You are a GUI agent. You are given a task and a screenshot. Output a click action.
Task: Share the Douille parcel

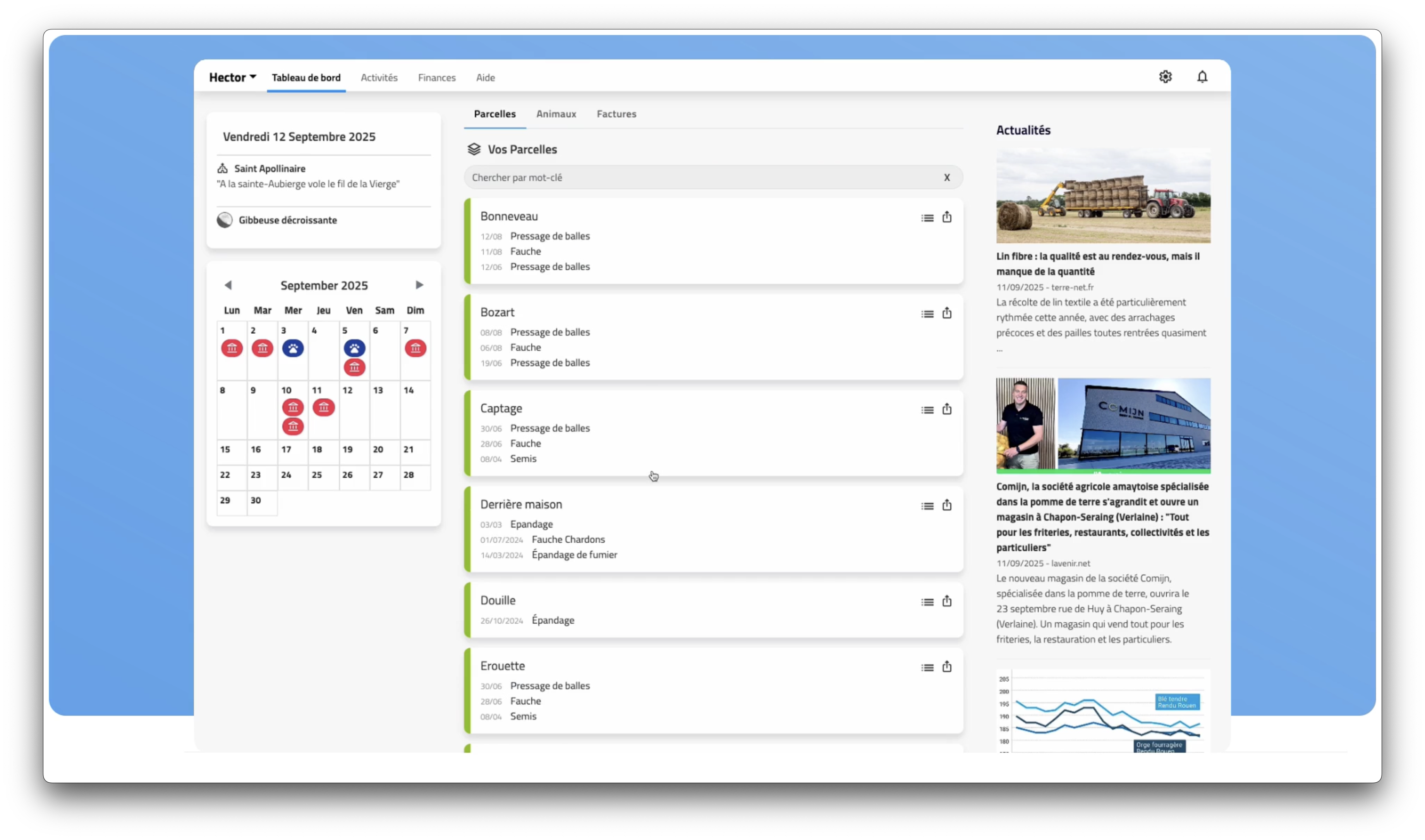[947, 602]
